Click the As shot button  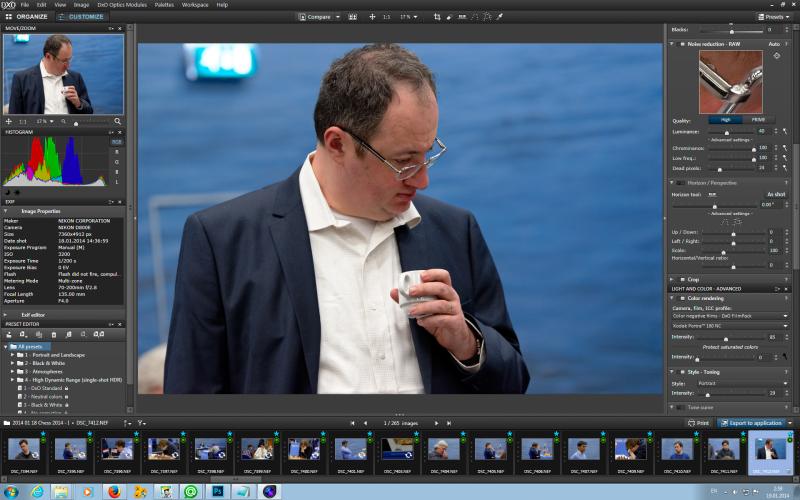[776, 194]
